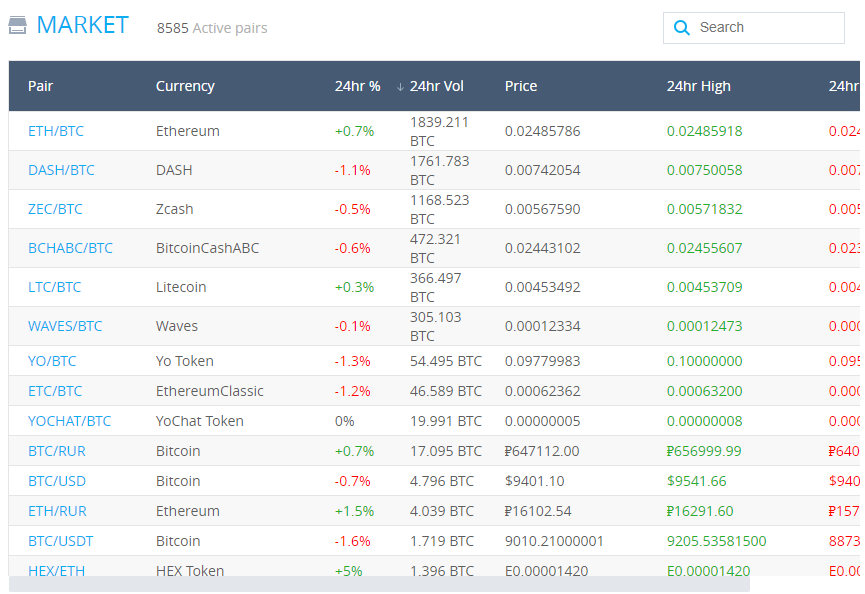The height and width of the screenshot is (594, 865).
Task: Open the ETH/RUR pair link
Action: [57, 511]
